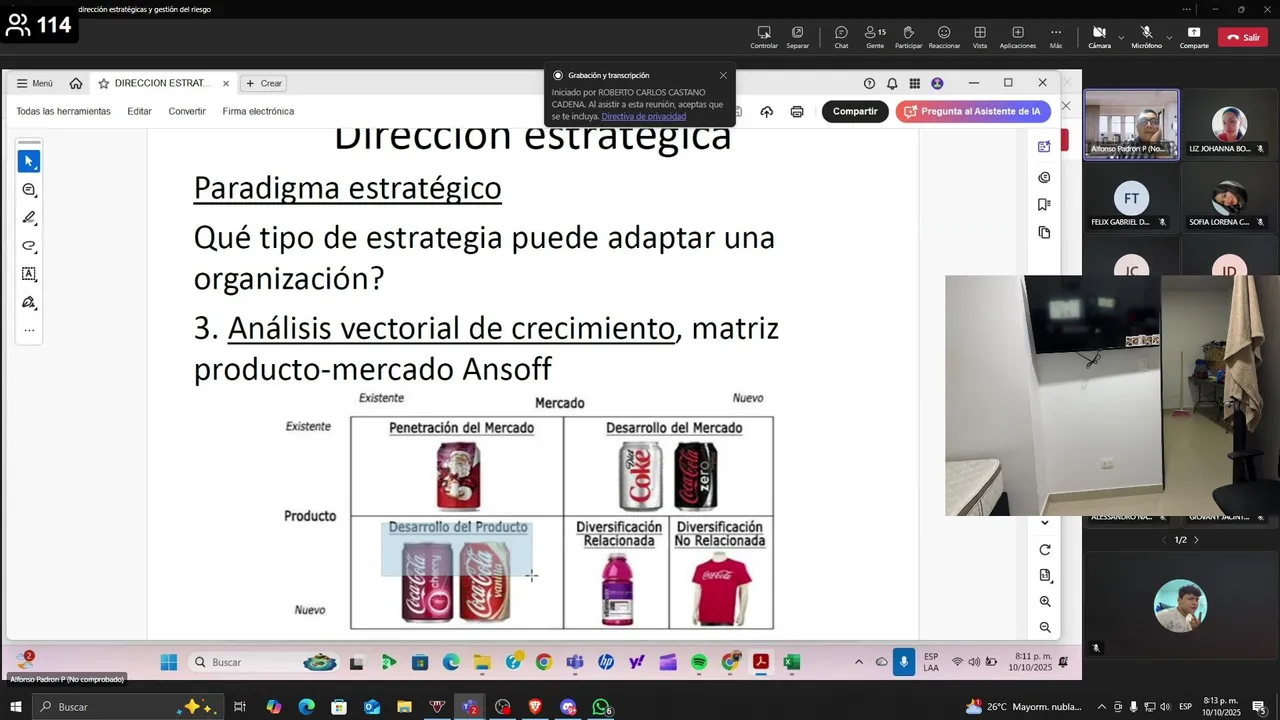Select the Acrobat comment tool
The height and width of the screenshot is (720, 1280).
28,189
